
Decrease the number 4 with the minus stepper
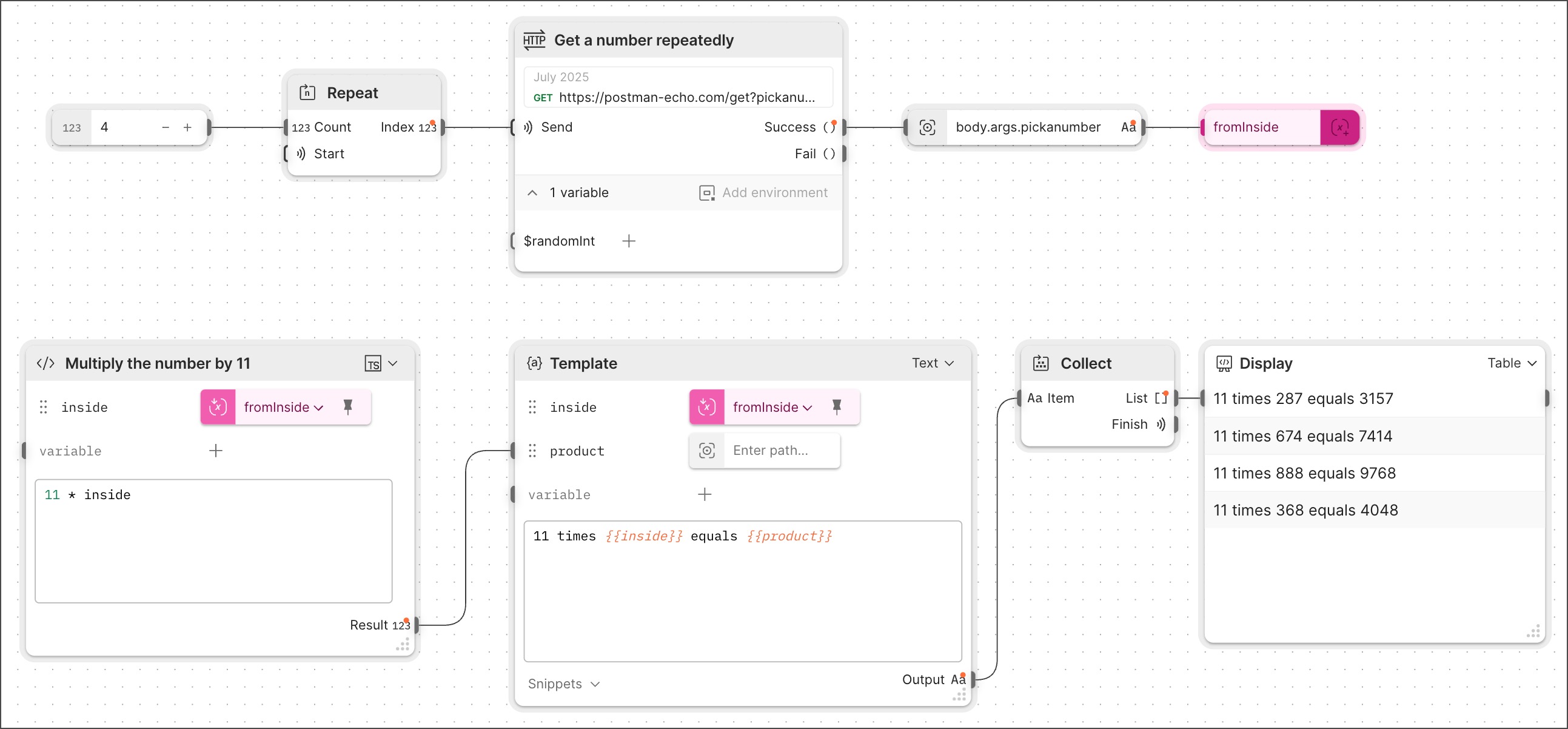165,127
